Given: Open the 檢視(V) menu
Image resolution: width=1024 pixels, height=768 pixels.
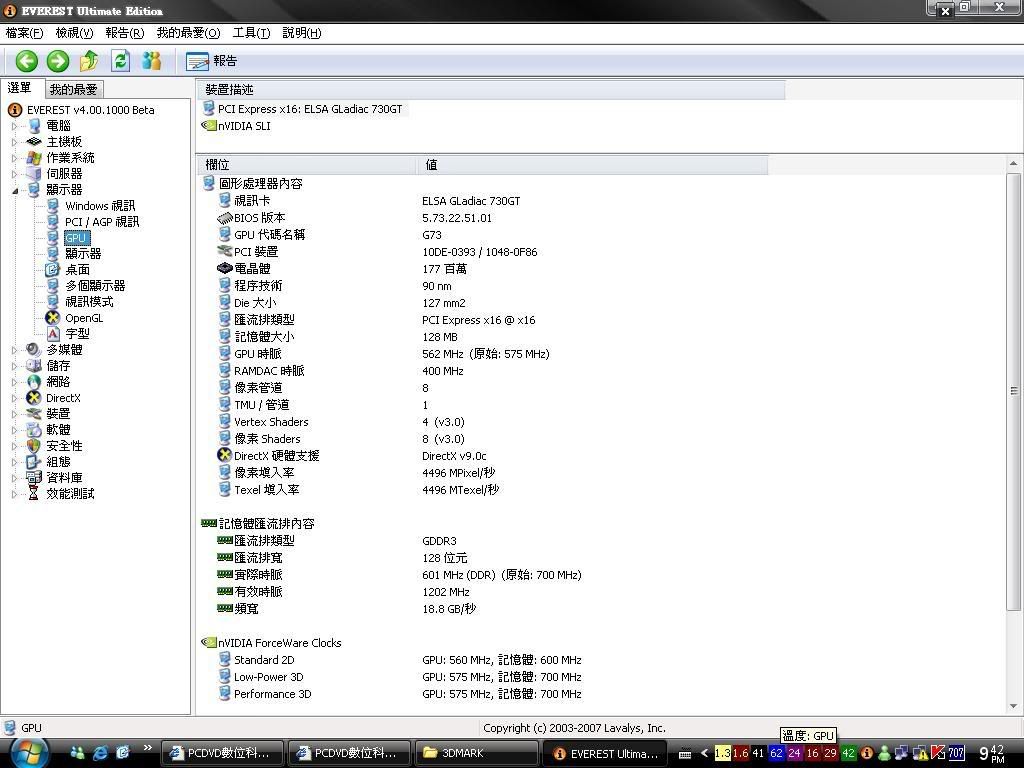Looking at the screenshot, I should 74,33.
